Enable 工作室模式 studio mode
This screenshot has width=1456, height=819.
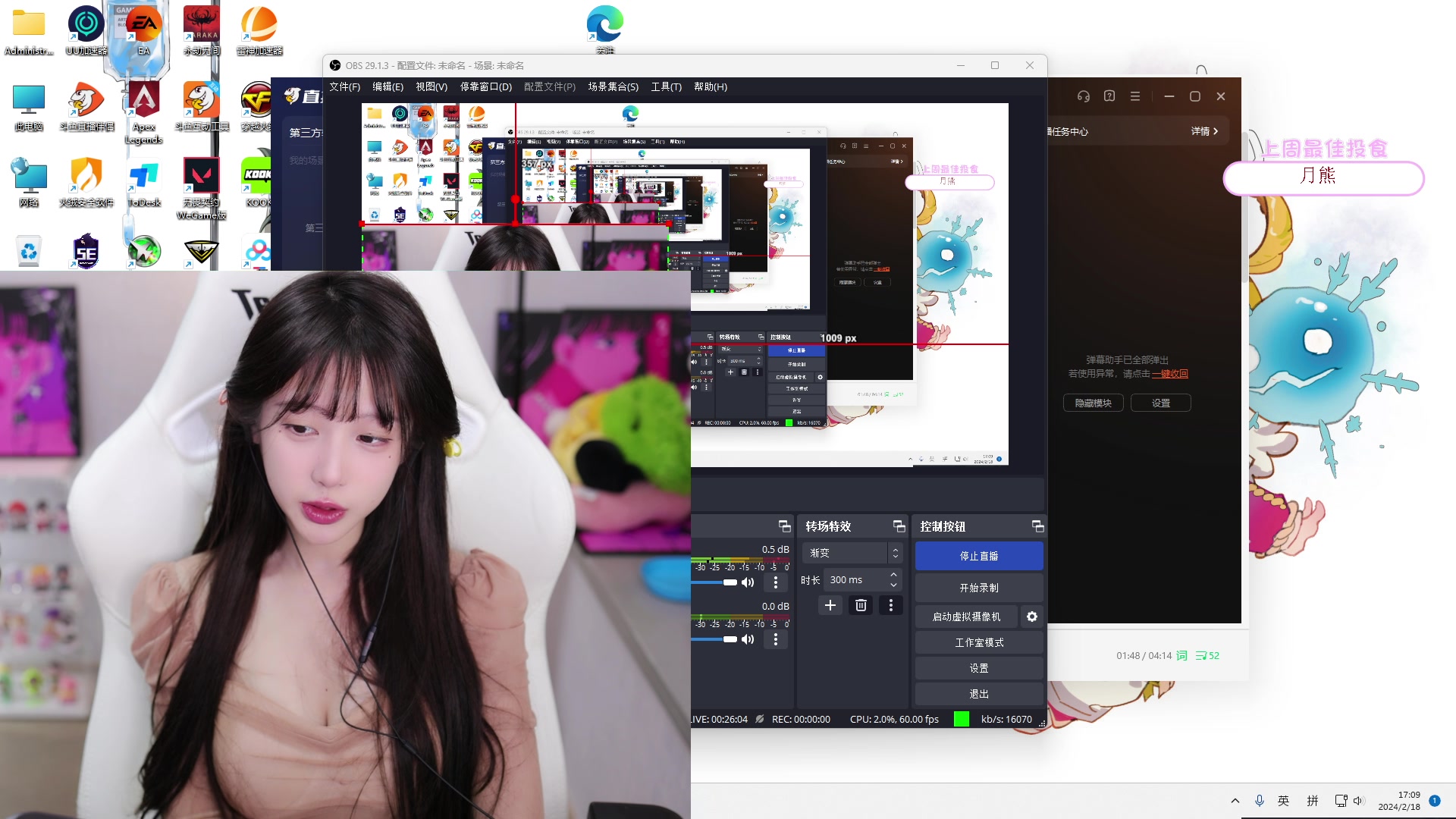tap(979, 642)
